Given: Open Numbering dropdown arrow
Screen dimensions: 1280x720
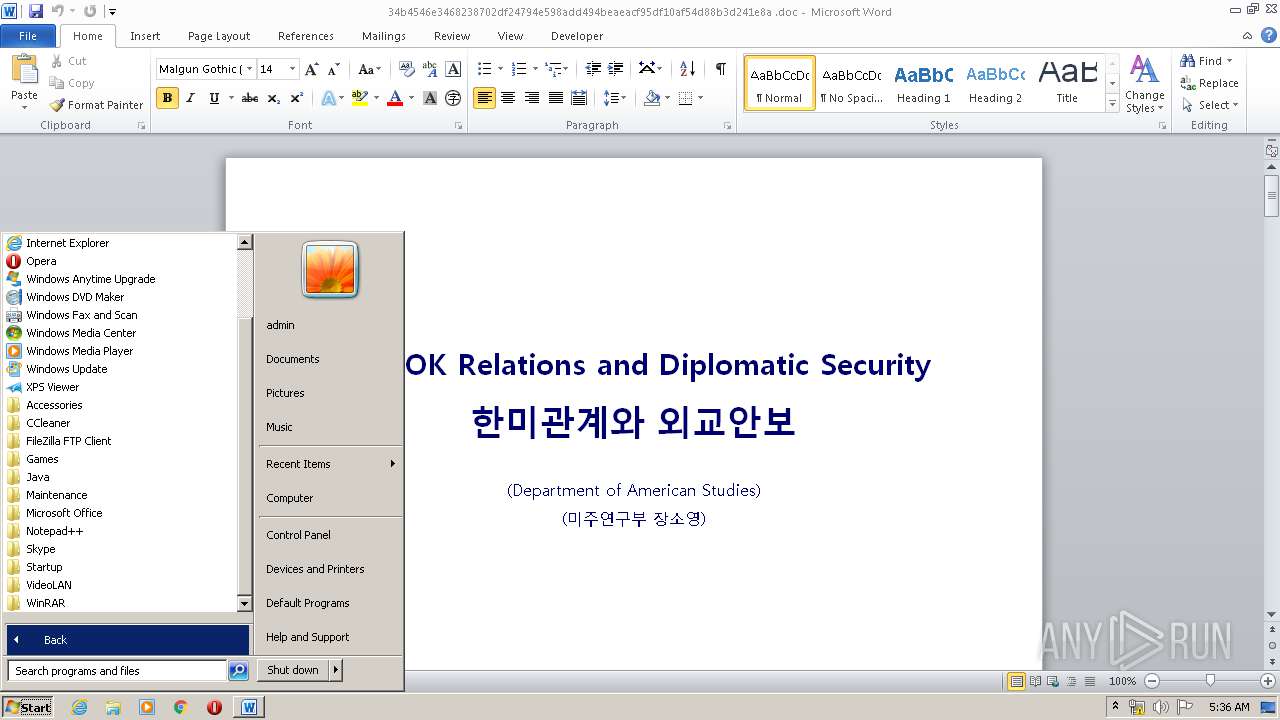Looking at the screenshot, I should pos(535,69).
